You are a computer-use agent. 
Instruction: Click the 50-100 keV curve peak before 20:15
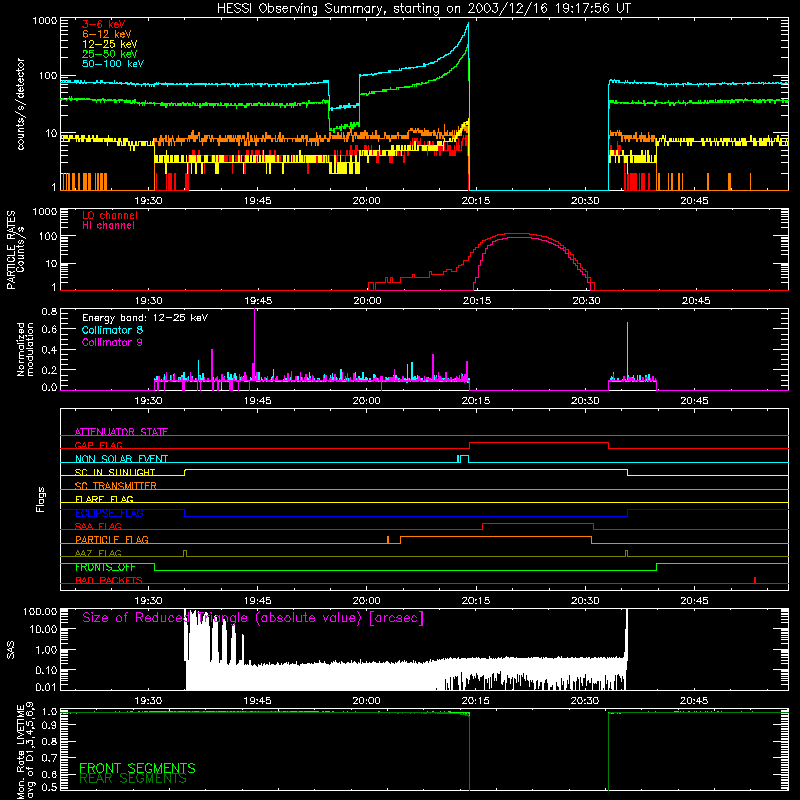pyautogui.click(x=468, y=24)
